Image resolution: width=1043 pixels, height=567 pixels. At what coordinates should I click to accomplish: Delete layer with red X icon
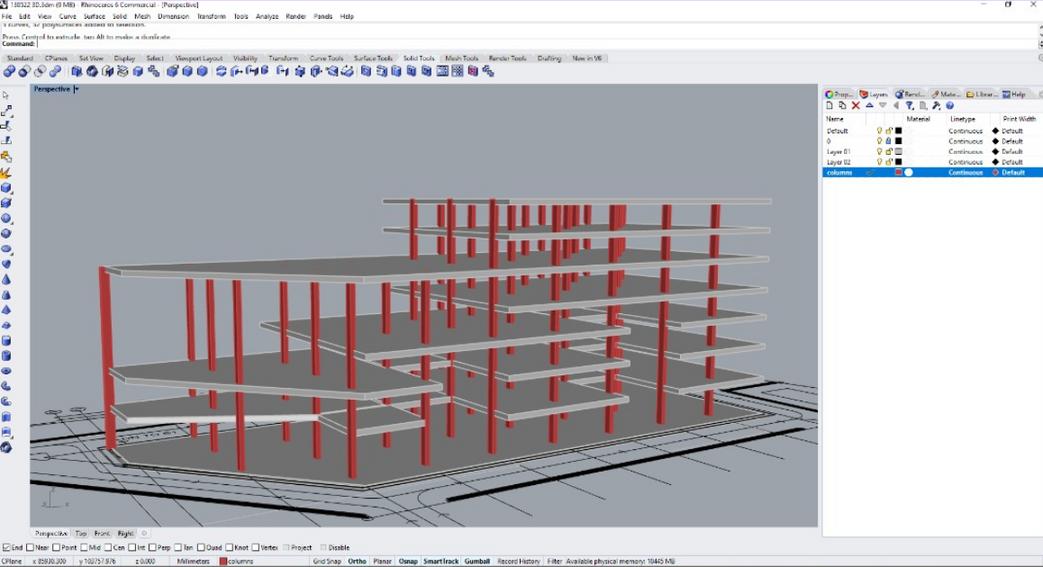point(856,106)
